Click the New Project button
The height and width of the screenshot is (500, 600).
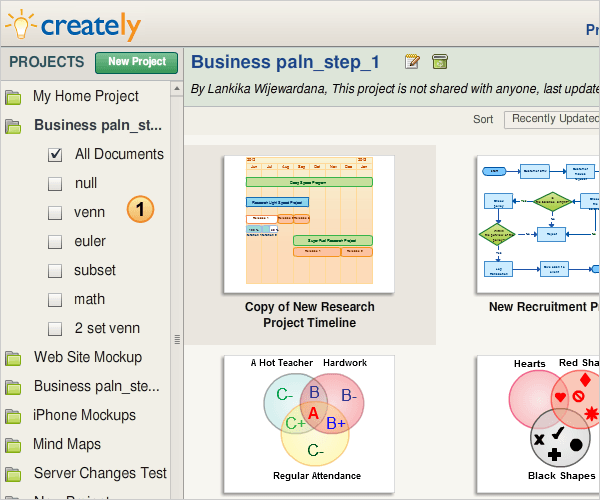pos(137,63)
